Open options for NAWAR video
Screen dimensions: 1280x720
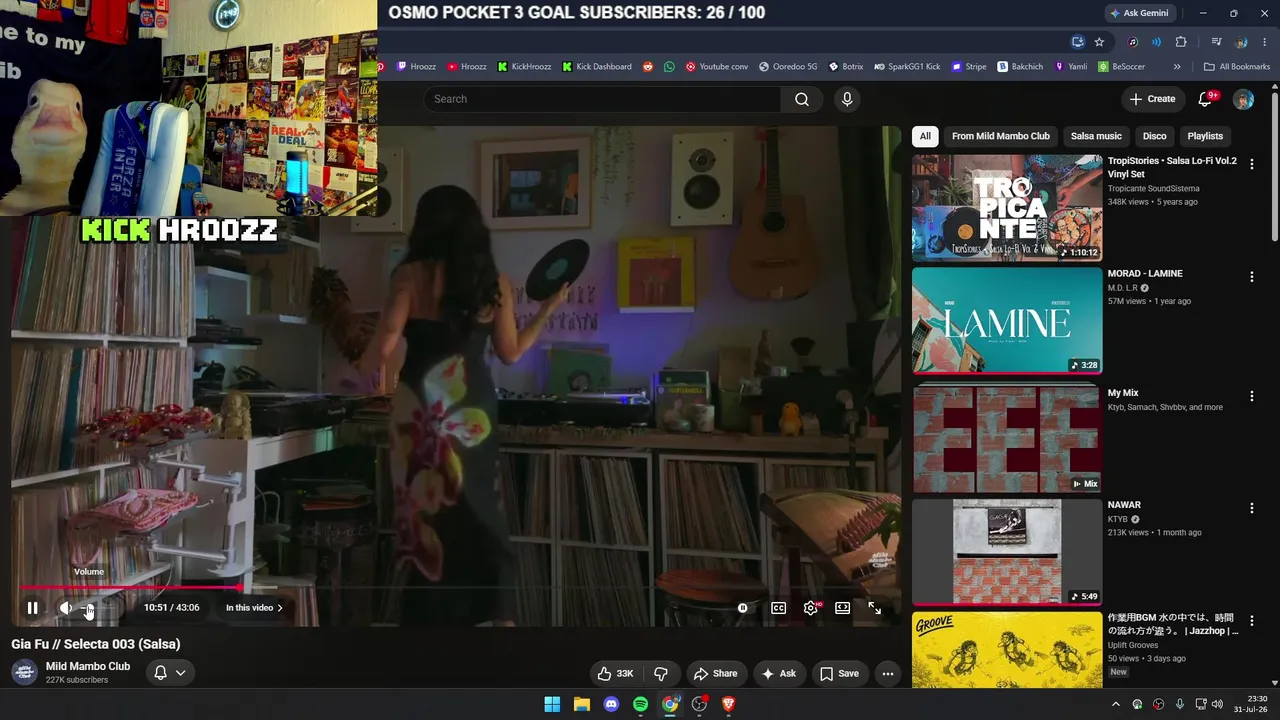tap(1252, 508)
